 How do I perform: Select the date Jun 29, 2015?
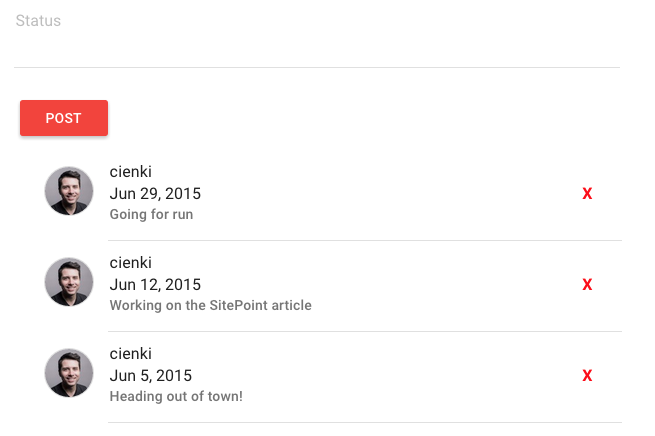(155, 194)
